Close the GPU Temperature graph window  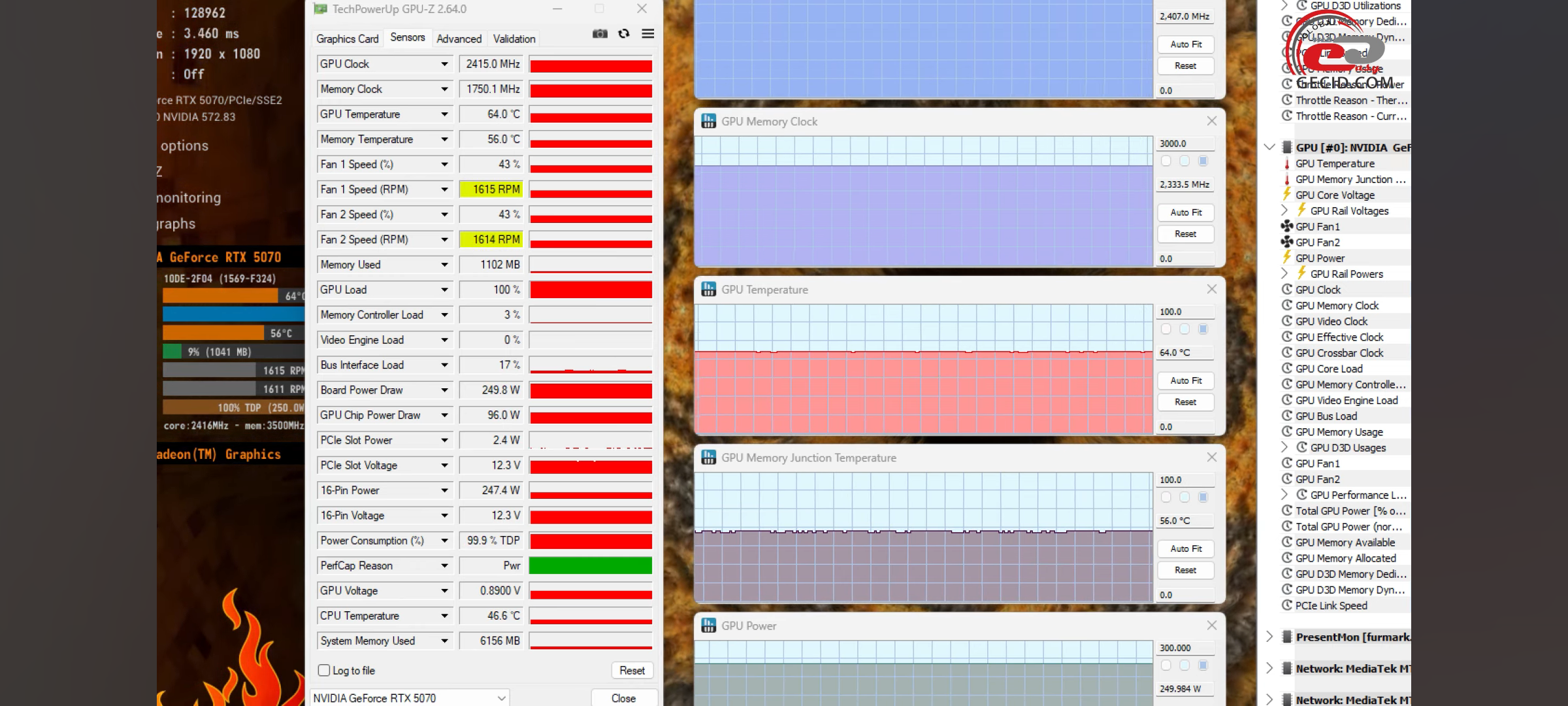[1212, 289]
